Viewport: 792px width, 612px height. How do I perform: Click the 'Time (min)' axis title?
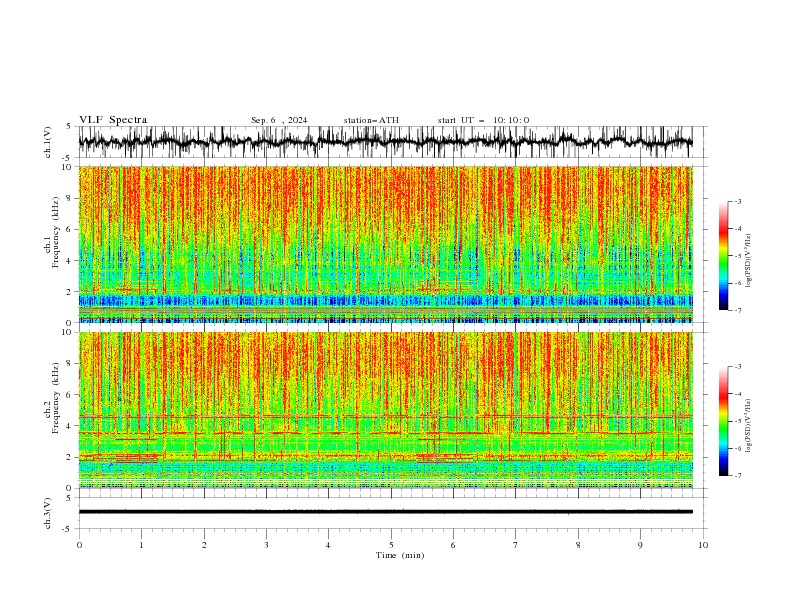click(x=400, y=555)
